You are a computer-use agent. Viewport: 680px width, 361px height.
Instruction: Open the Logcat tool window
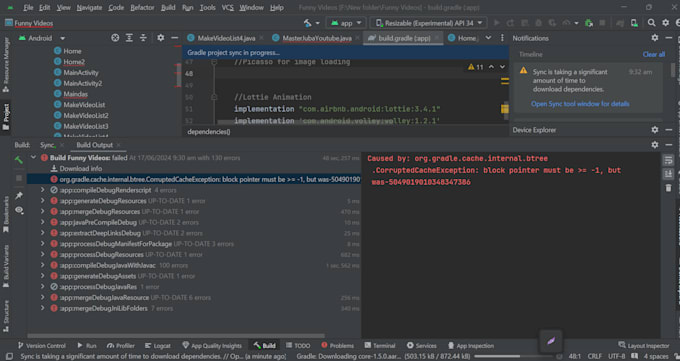click(x=157, y=346)
